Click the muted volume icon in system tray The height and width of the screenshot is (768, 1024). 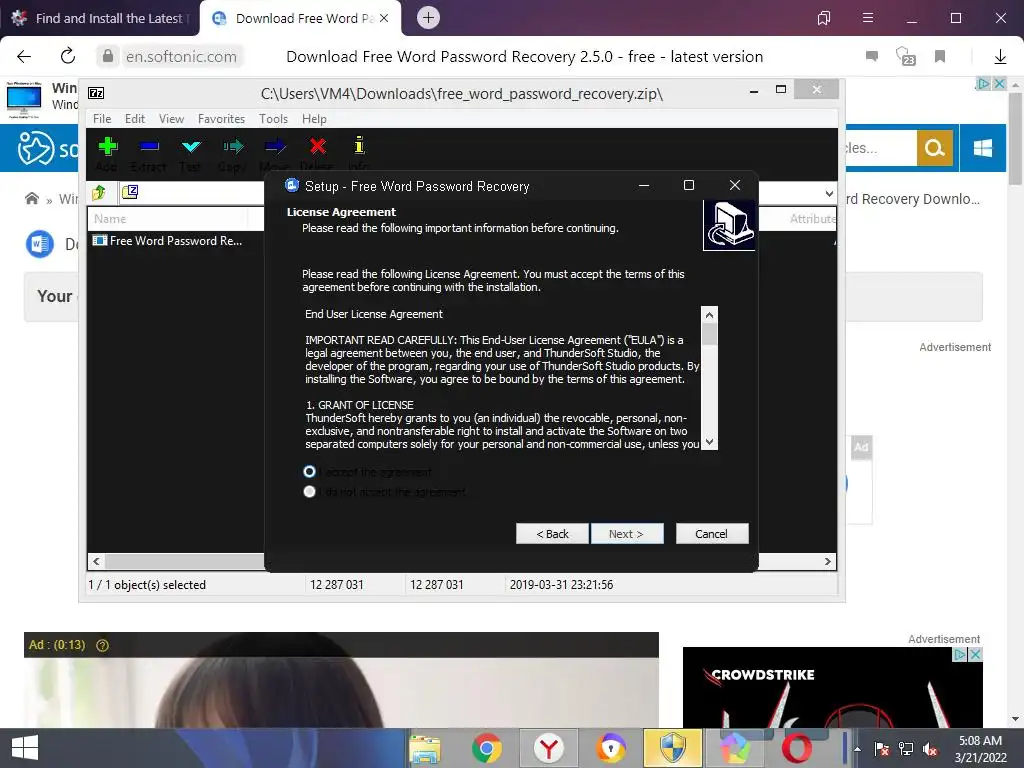929,749
